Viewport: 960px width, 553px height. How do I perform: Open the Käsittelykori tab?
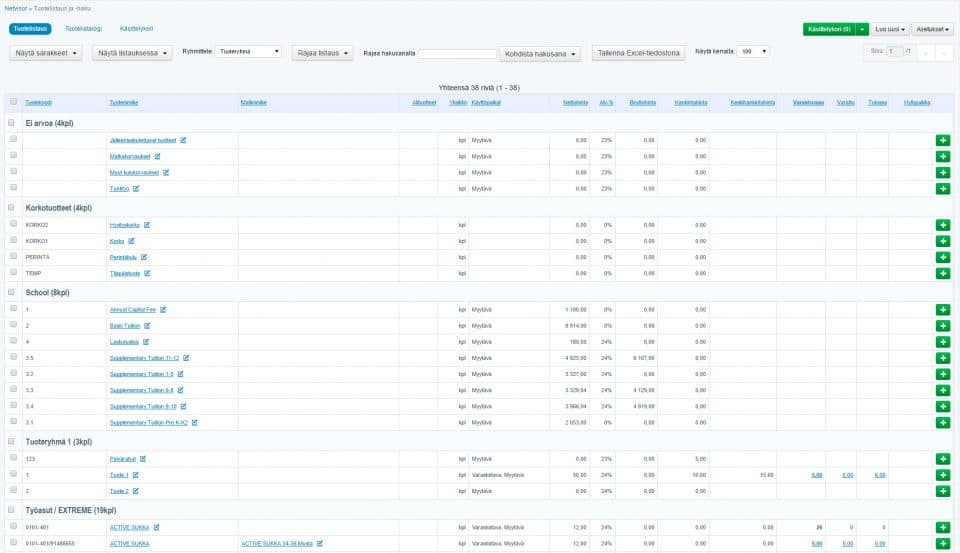[x=136, y=29]
